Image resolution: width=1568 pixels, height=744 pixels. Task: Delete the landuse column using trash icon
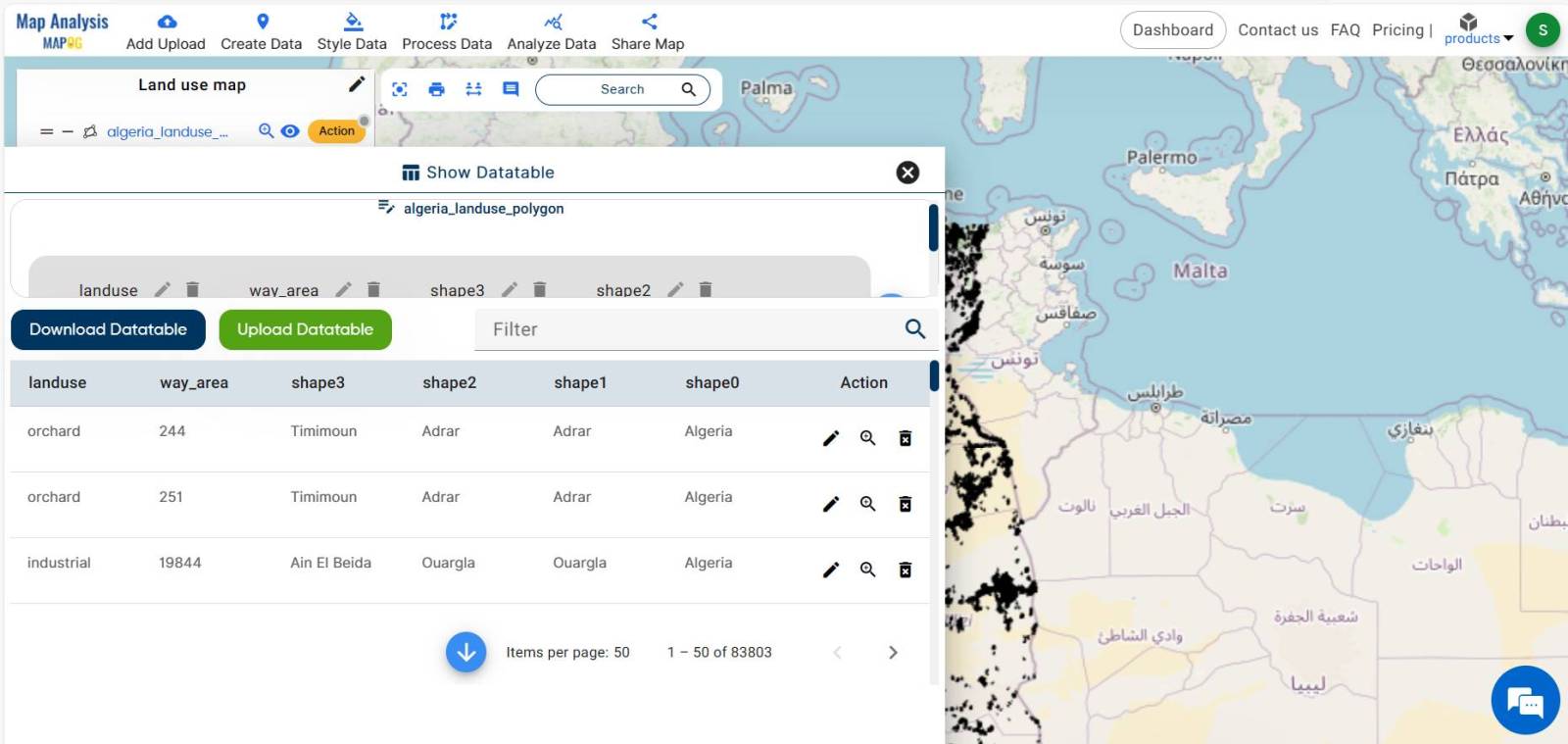[193, 289]
